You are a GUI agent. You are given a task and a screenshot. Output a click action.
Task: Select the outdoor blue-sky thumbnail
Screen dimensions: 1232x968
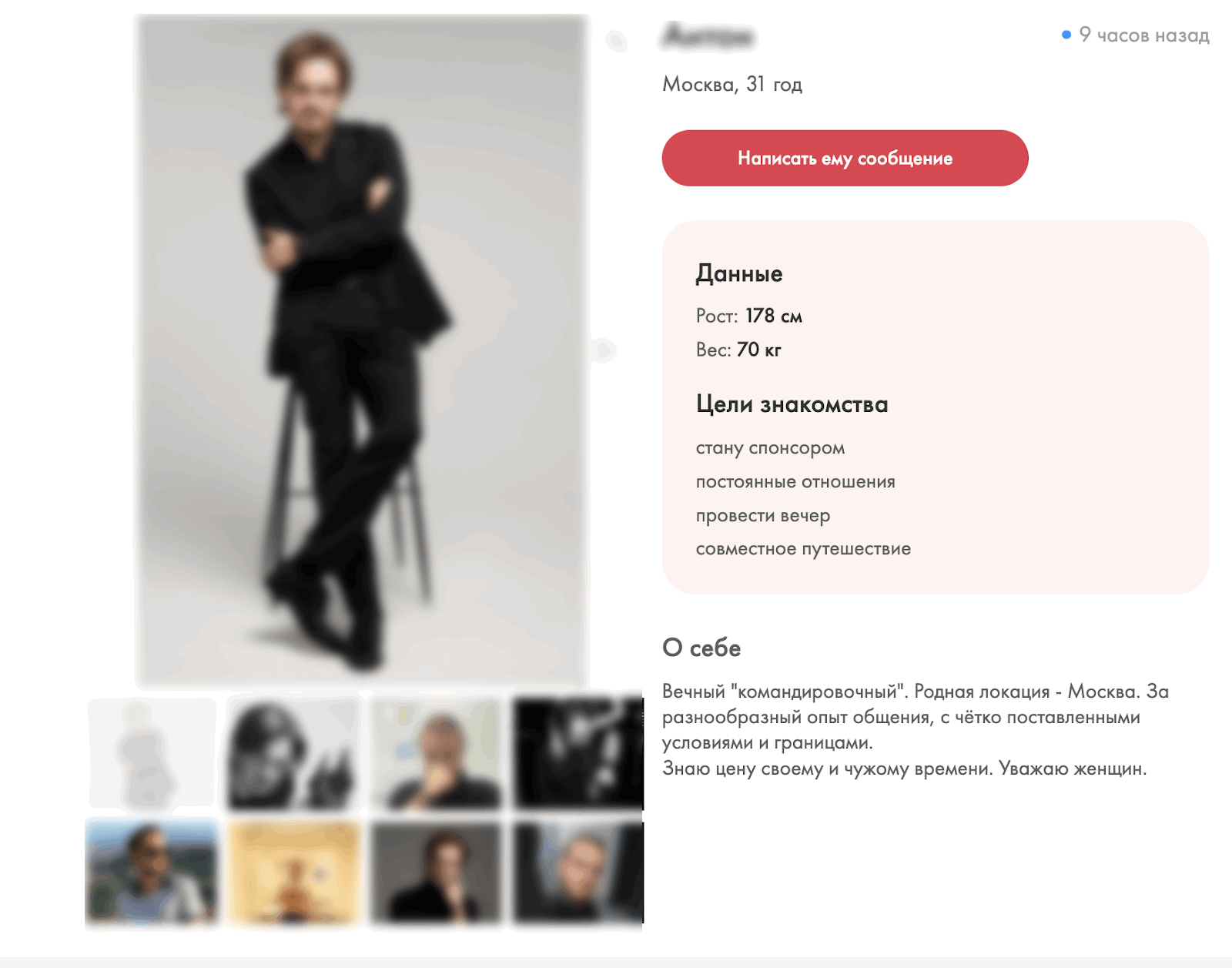click(152, 873)
